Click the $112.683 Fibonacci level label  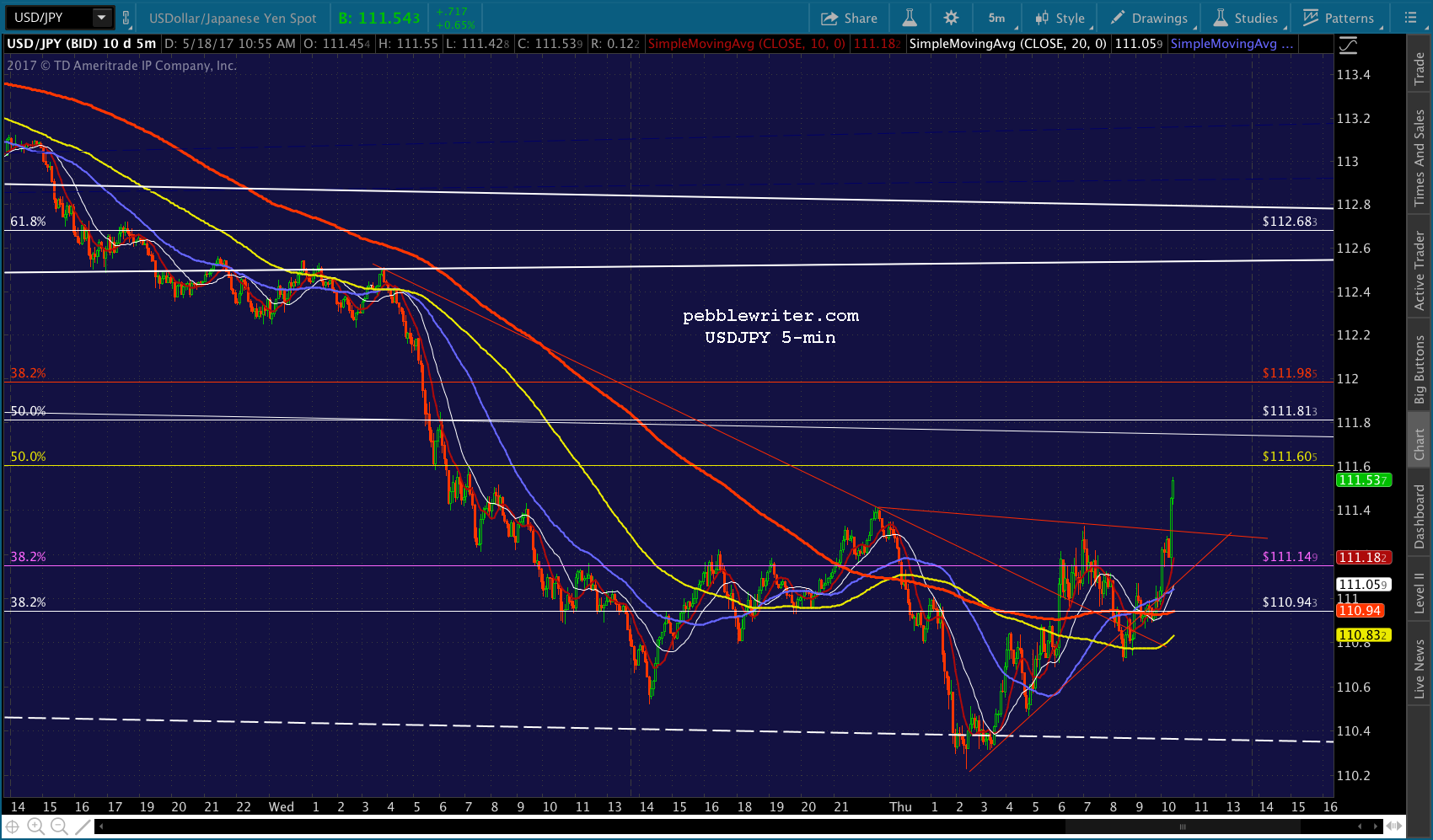pyautogui.click(x=1290, y=222)
